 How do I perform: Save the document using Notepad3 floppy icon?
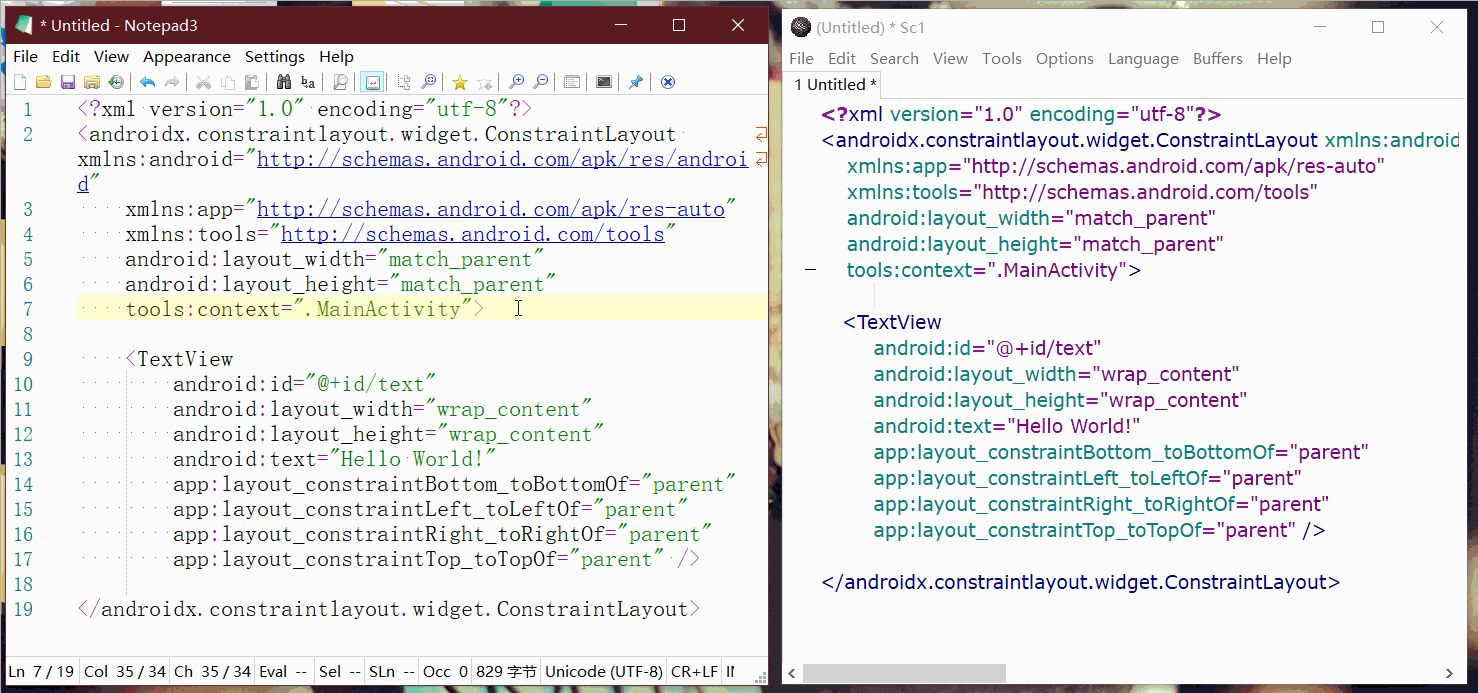point(68,82)
